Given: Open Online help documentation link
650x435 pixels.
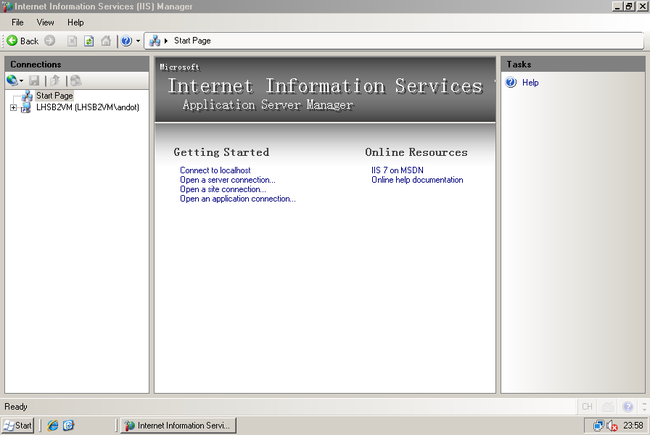Looking at the screenshot, I should tap(417, 180).
